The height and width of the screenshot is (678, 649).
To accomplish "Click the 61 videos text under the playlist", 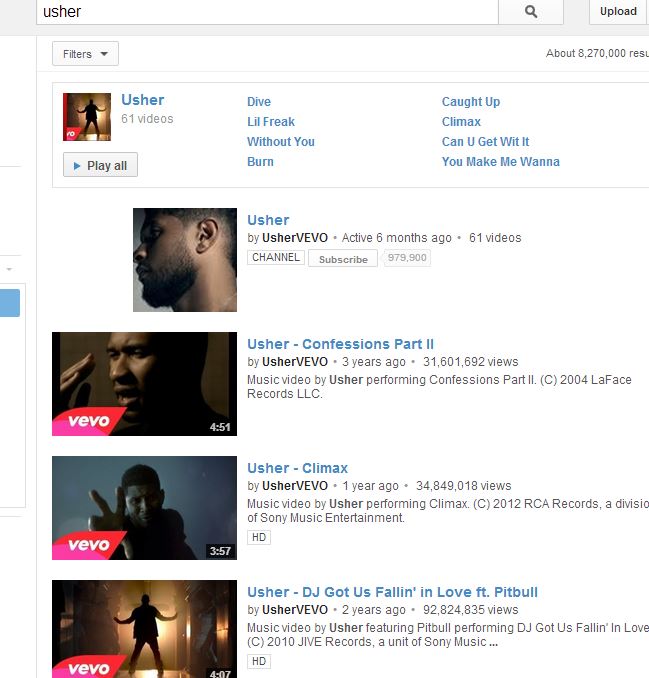I will tap(147, 119).
